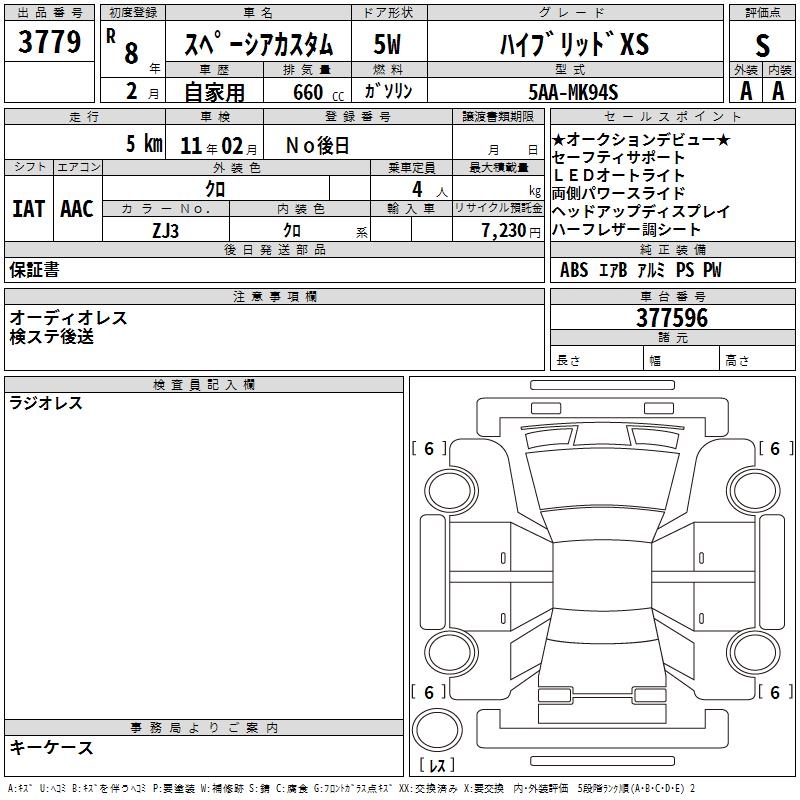Select the ラジオレス inspector note

coord(46,404)
